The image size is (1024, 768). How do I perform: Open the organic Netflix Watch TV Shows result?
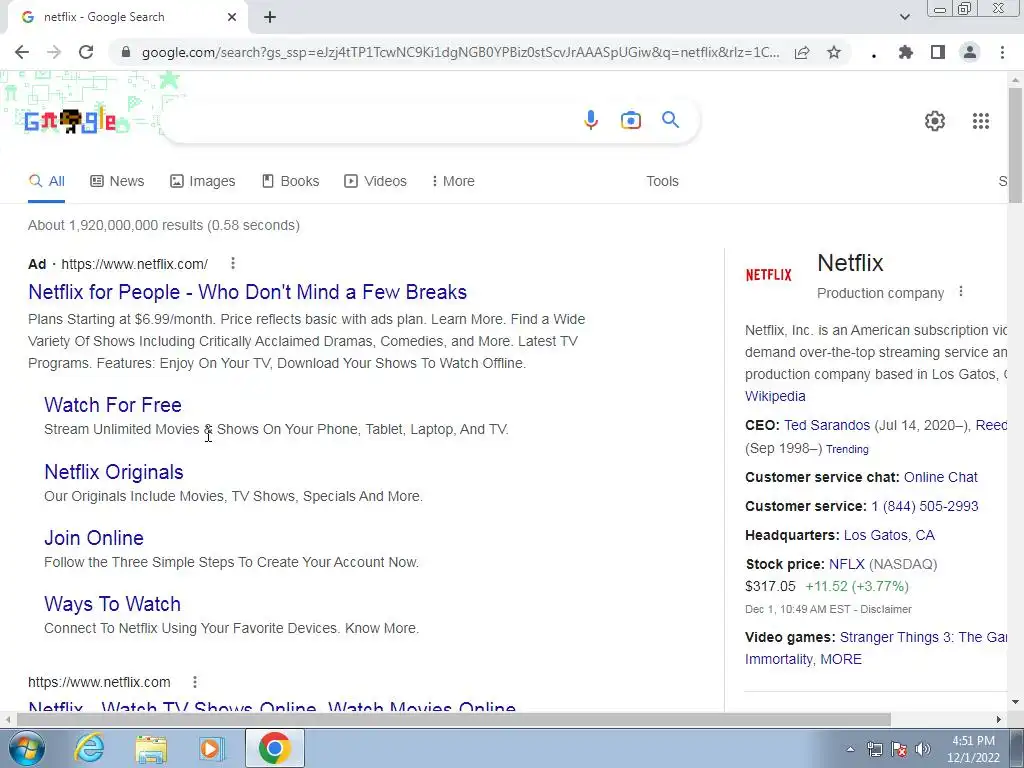click(x=272, y=705)
